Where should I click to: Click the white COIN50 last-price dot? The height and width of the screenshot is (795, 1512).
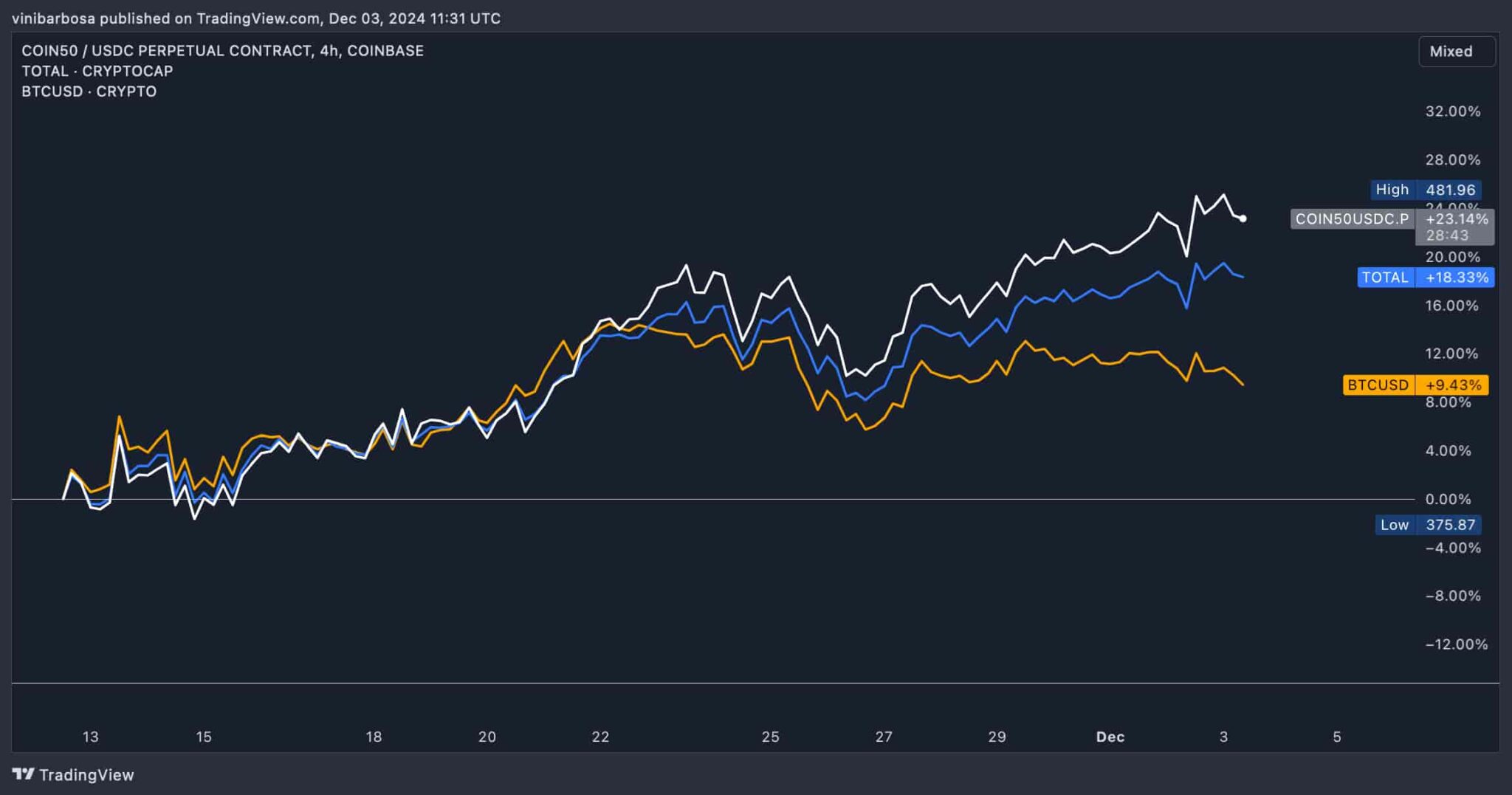[x=1243, y=218]
